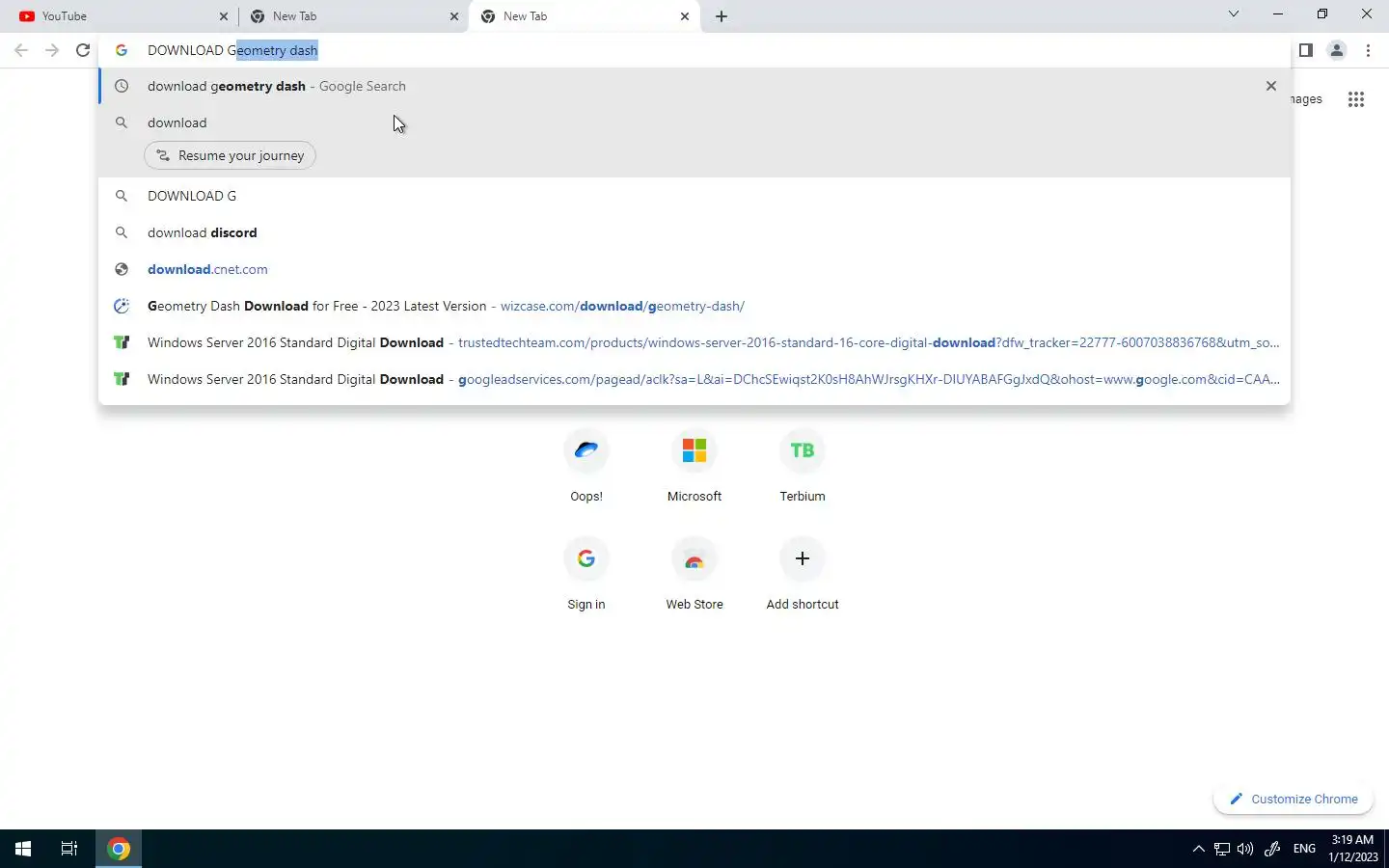Click inside the address bar text
This screenshot has width=1389, height=868.
coord(232,50)
